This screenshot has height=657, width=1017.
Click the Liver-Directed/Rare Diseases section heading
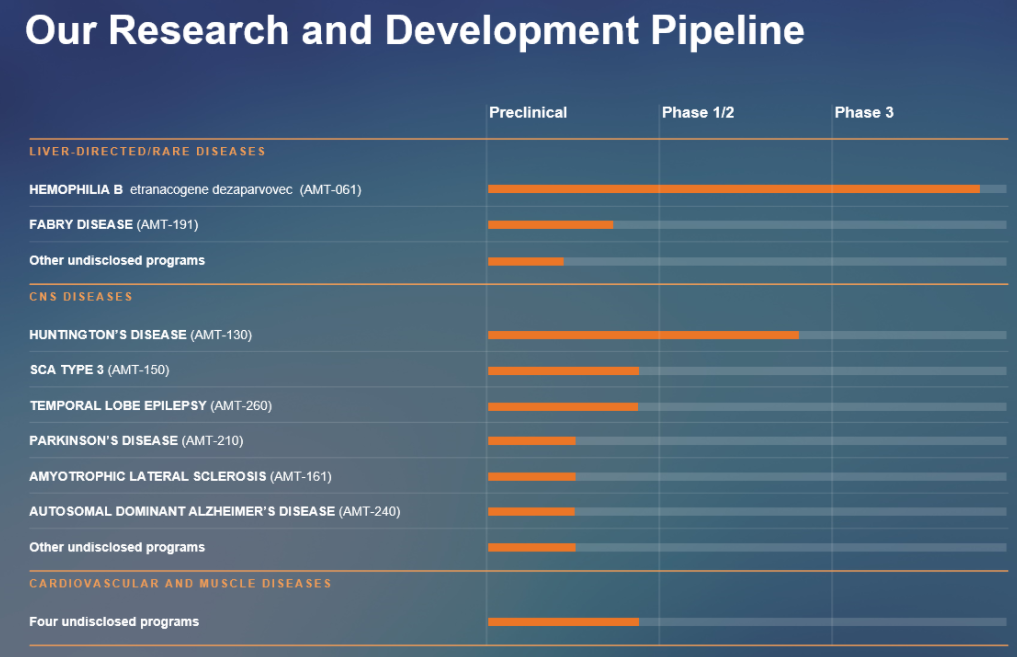point(147,151)
